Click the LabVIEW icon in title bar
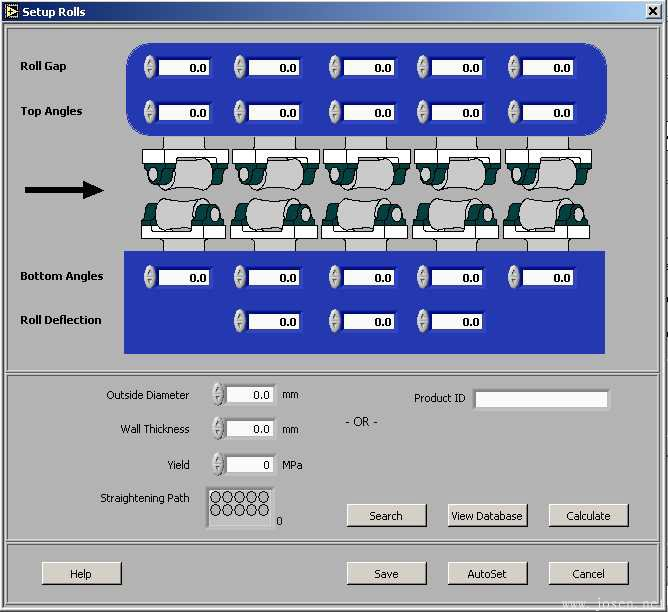The image size is (668, 612). point(11,11)
